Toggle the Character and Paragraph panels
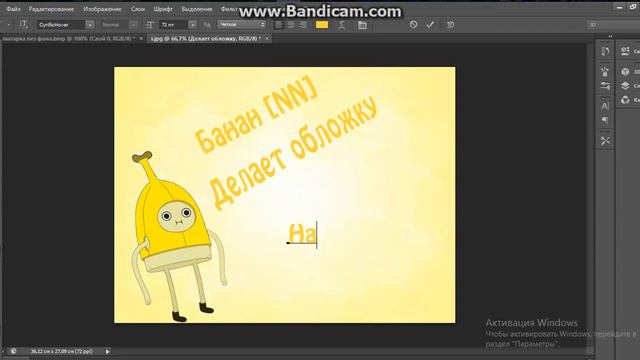 (x=362, y=25)
